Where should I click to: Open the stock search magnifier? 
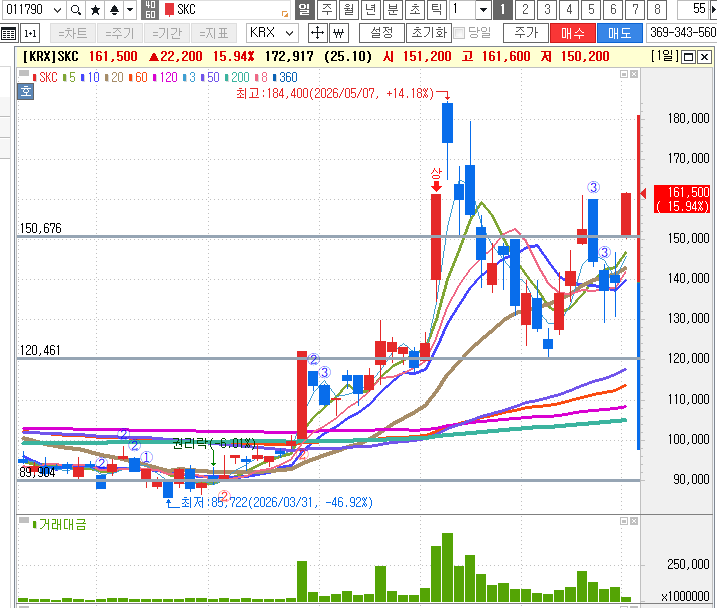[76, 10]
